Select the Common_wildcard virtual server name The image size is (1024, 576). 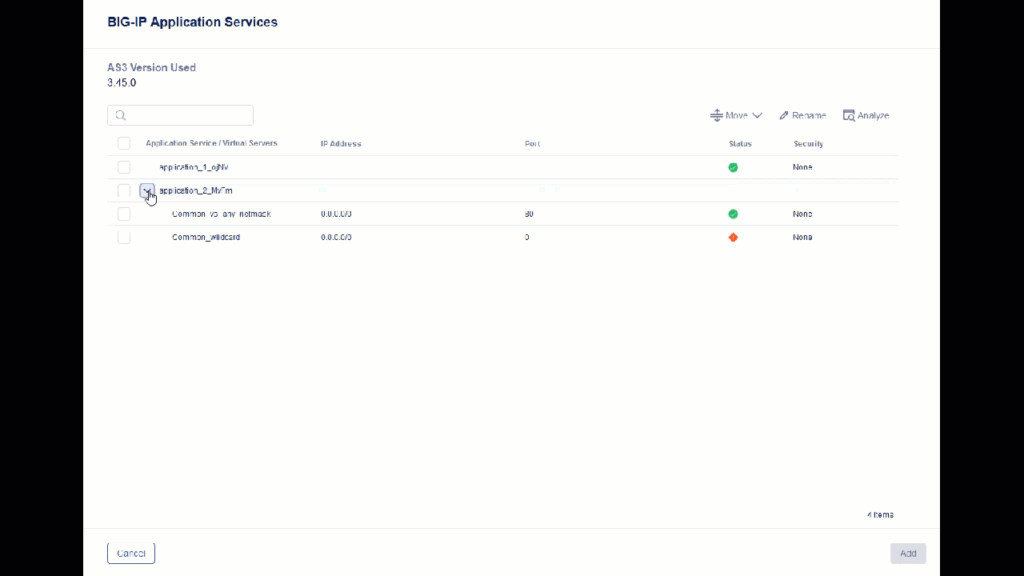tap(206, 238)
